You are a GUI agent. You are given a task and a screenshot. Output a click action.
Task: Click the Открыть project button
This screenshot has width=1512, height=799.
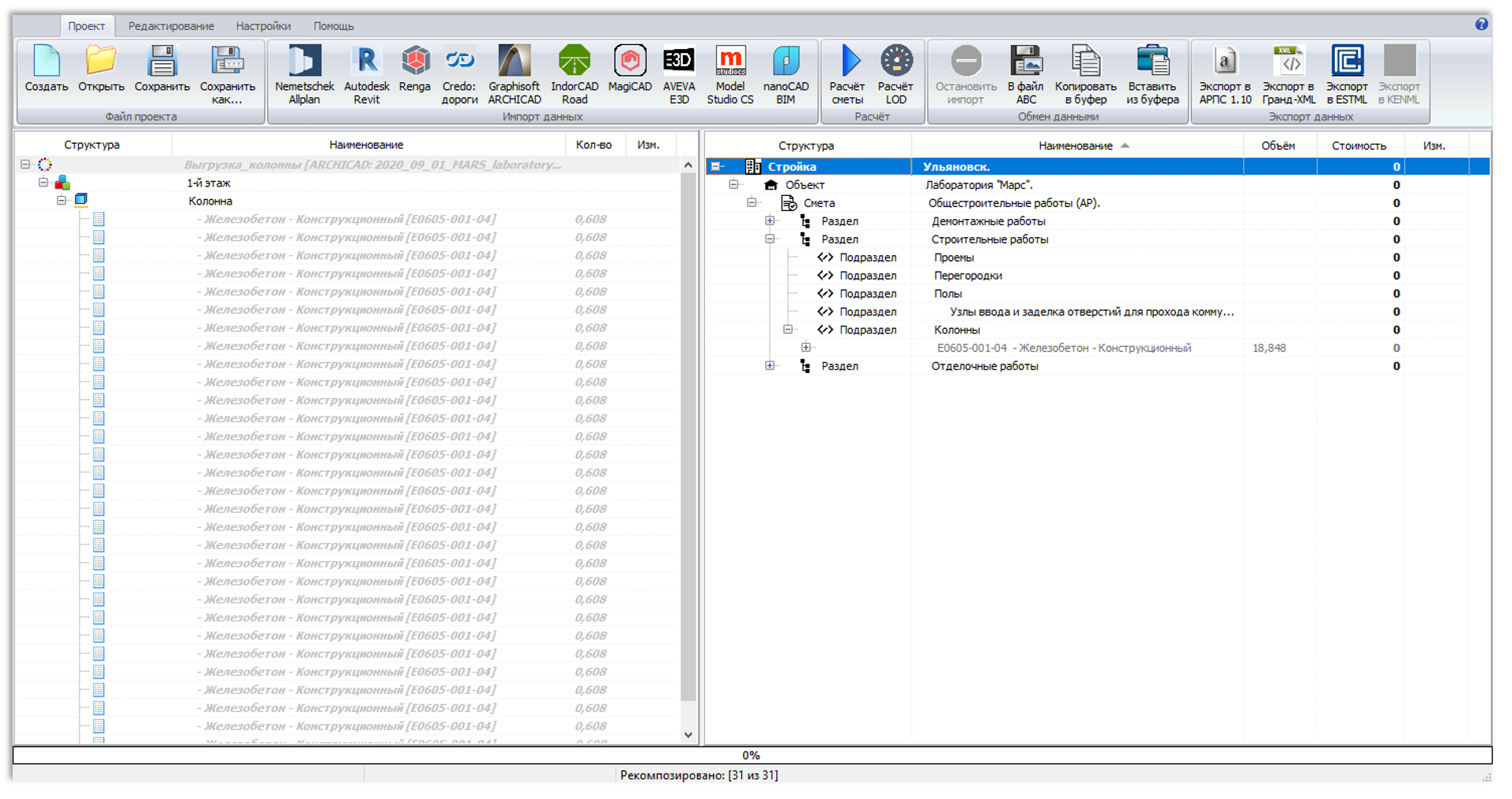101,70
